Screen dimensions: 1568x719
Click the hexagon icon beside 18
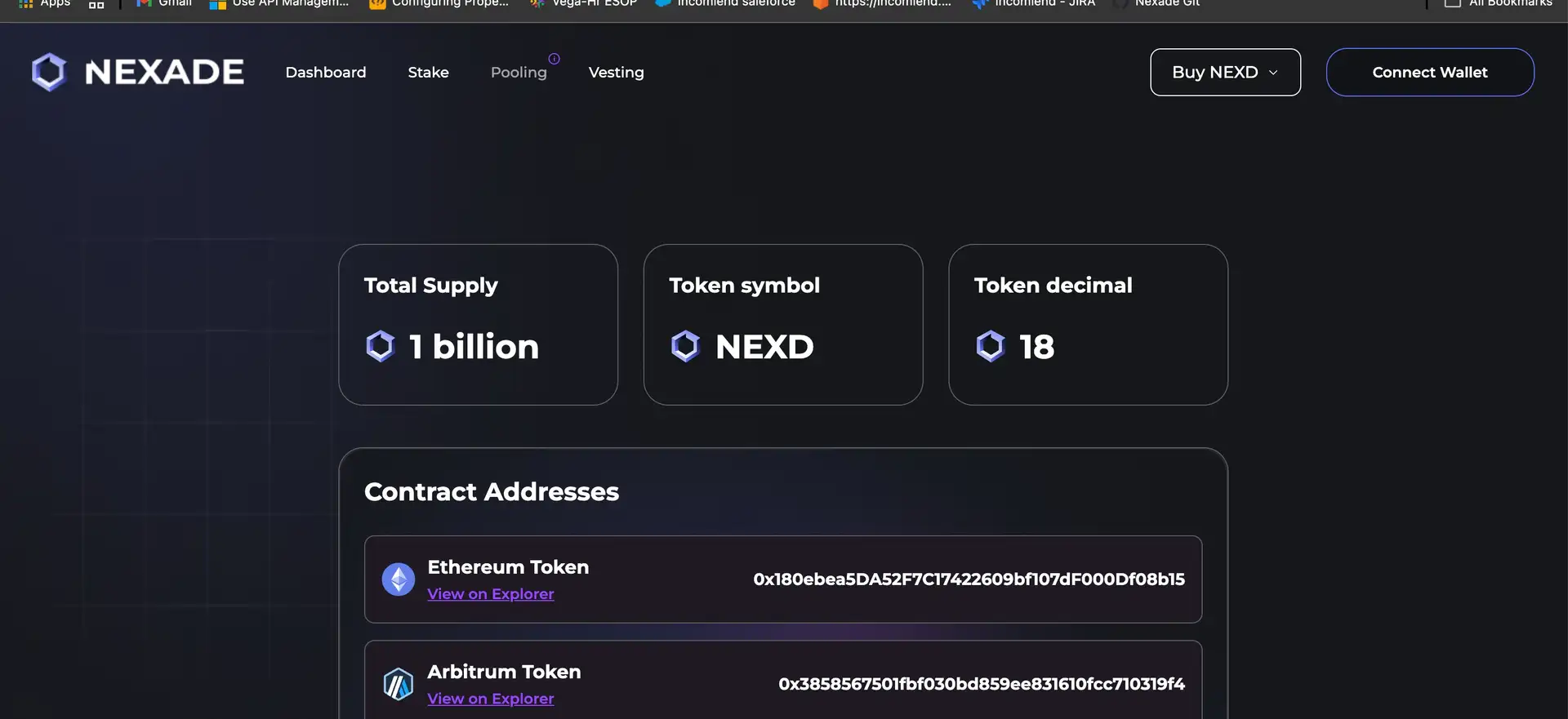(990, 346)
